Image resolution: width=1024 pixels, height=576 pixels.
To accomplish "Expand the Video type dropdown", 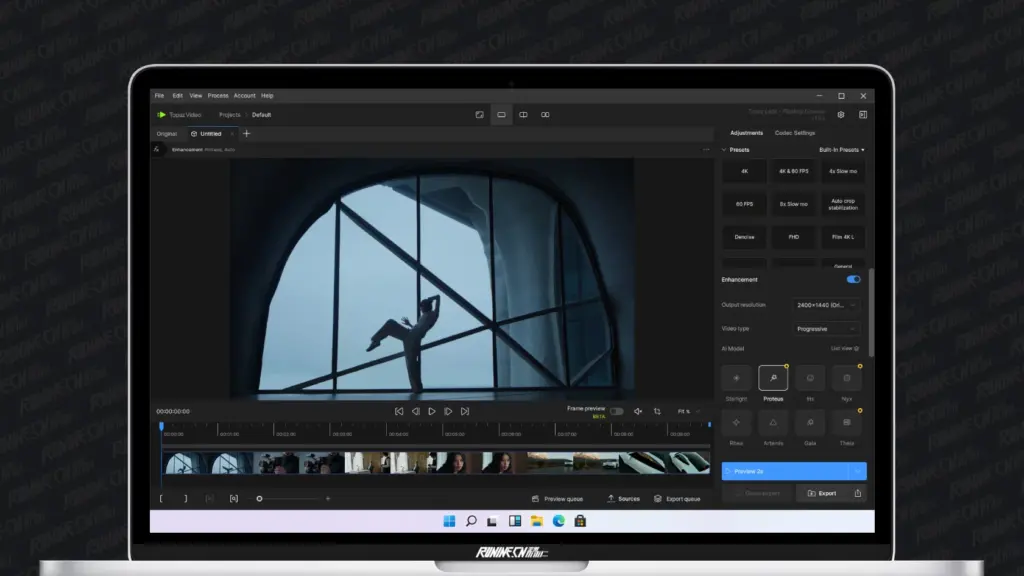I will (827, 328).
